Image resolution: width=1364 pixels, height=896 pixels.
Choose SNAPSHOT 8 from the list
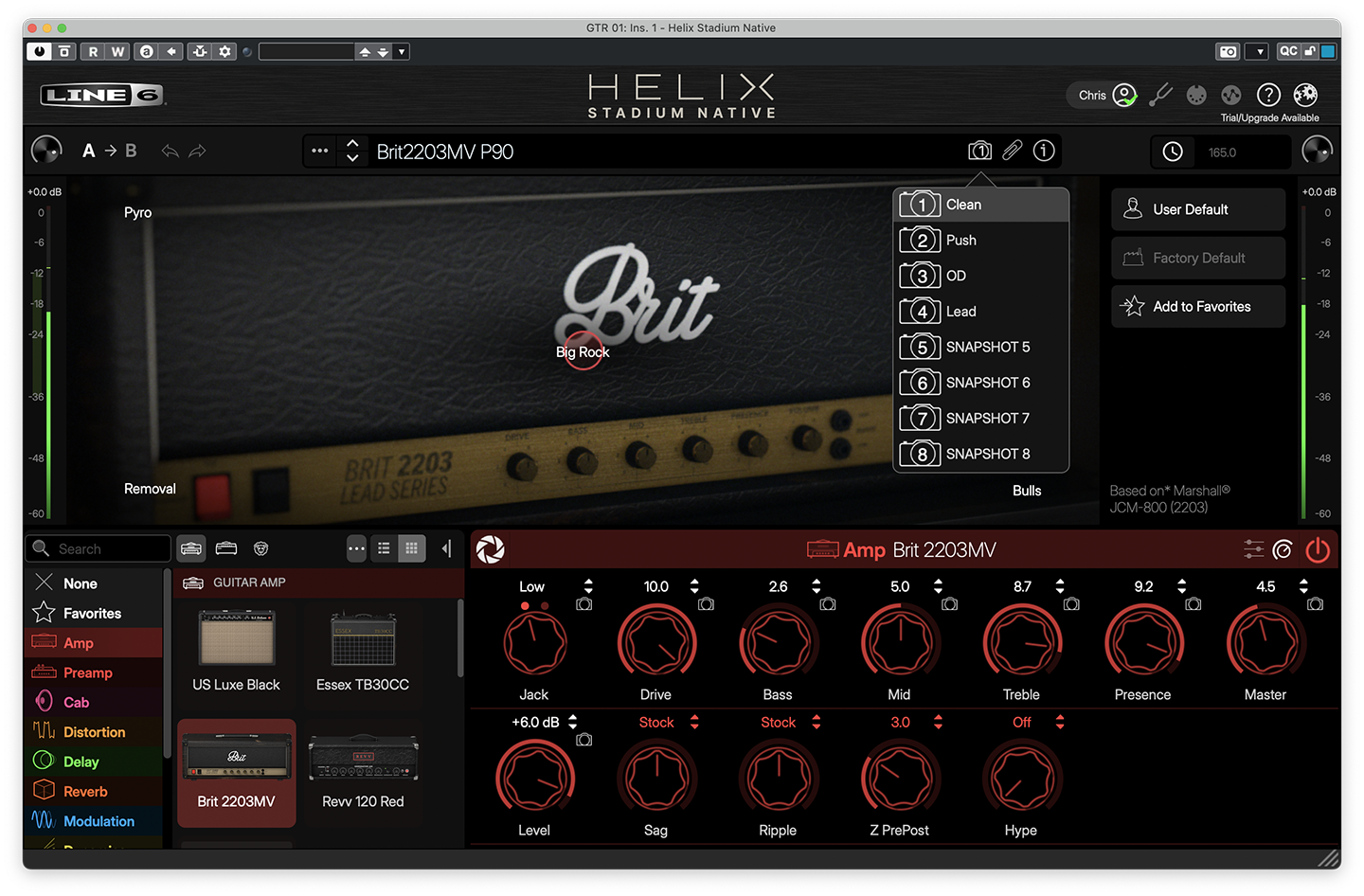click(x=981, y=454)
